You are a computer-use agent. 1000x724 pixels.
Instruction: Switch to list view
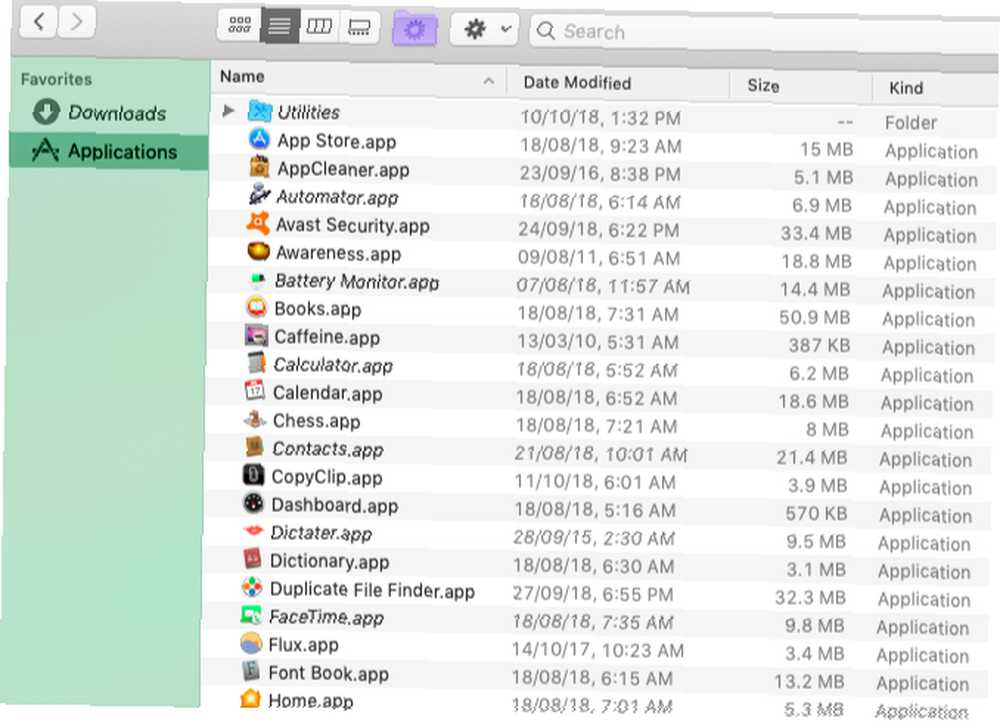point(279,26)
